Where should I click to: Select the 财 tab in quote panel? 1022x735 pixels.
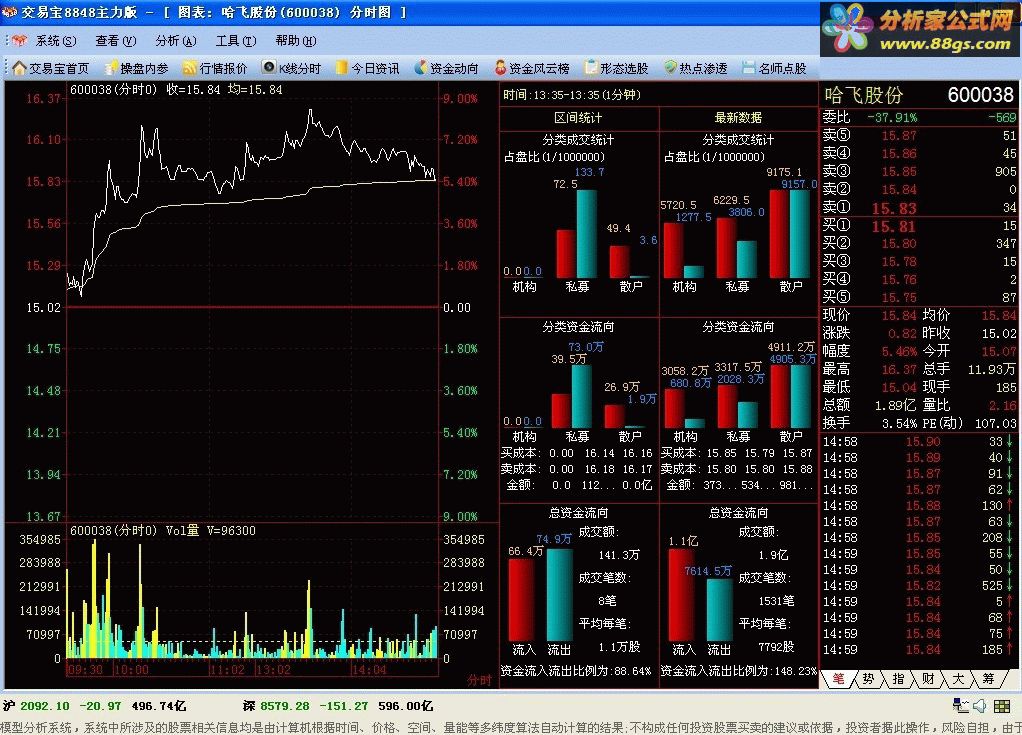click(x=928, y=679)
